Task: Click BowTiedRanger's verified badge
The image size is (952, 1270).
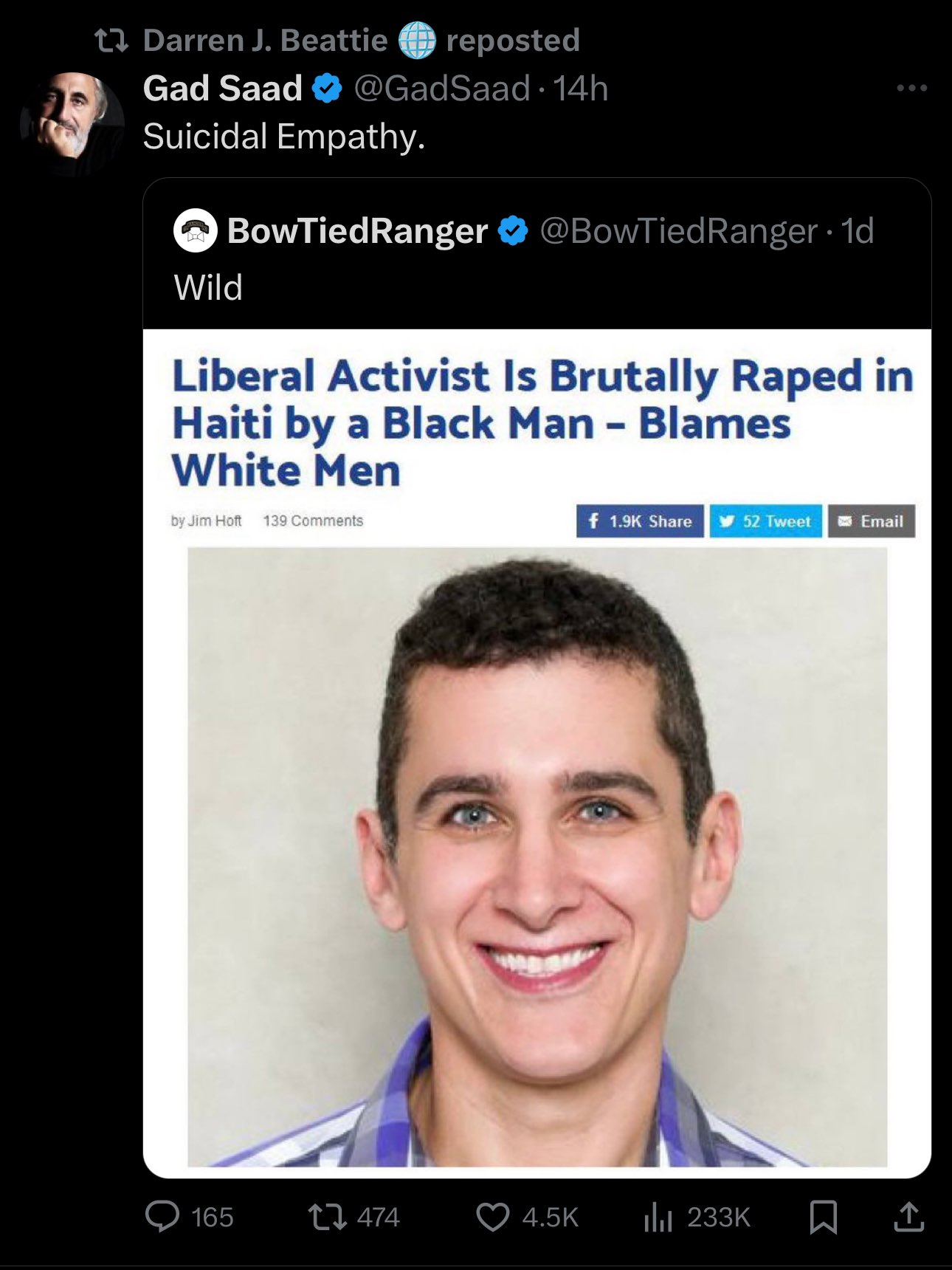Action: click(513, 231)
